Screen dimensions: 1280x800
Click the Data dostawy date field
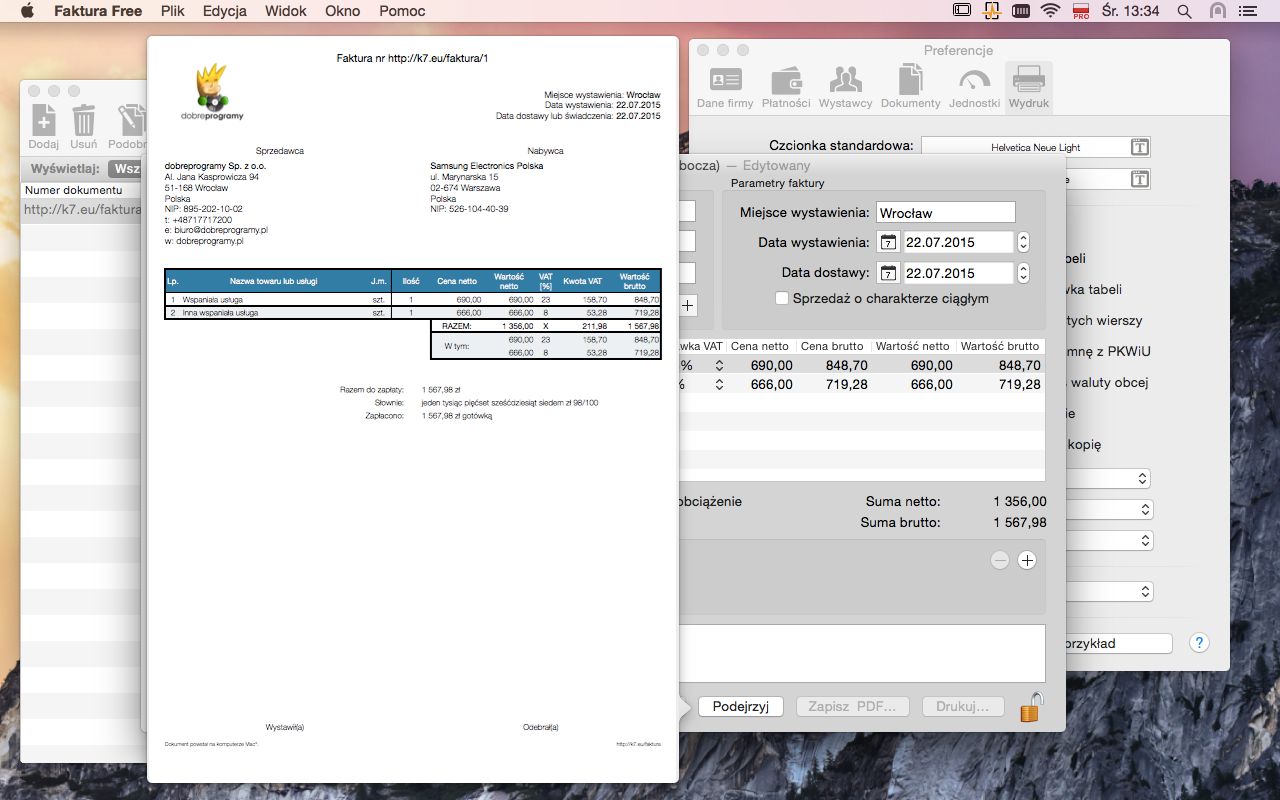coord(958,273)
